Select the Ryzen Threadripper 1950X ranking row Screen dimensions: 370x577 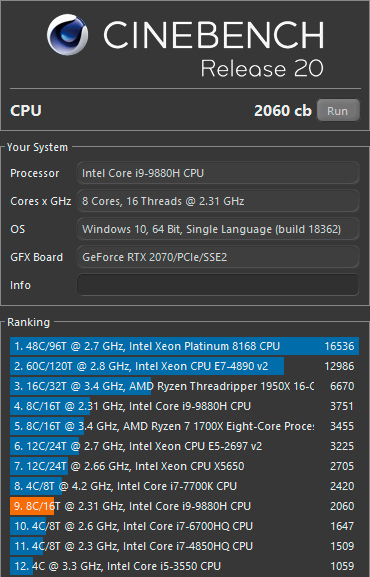tap(184, 386)
